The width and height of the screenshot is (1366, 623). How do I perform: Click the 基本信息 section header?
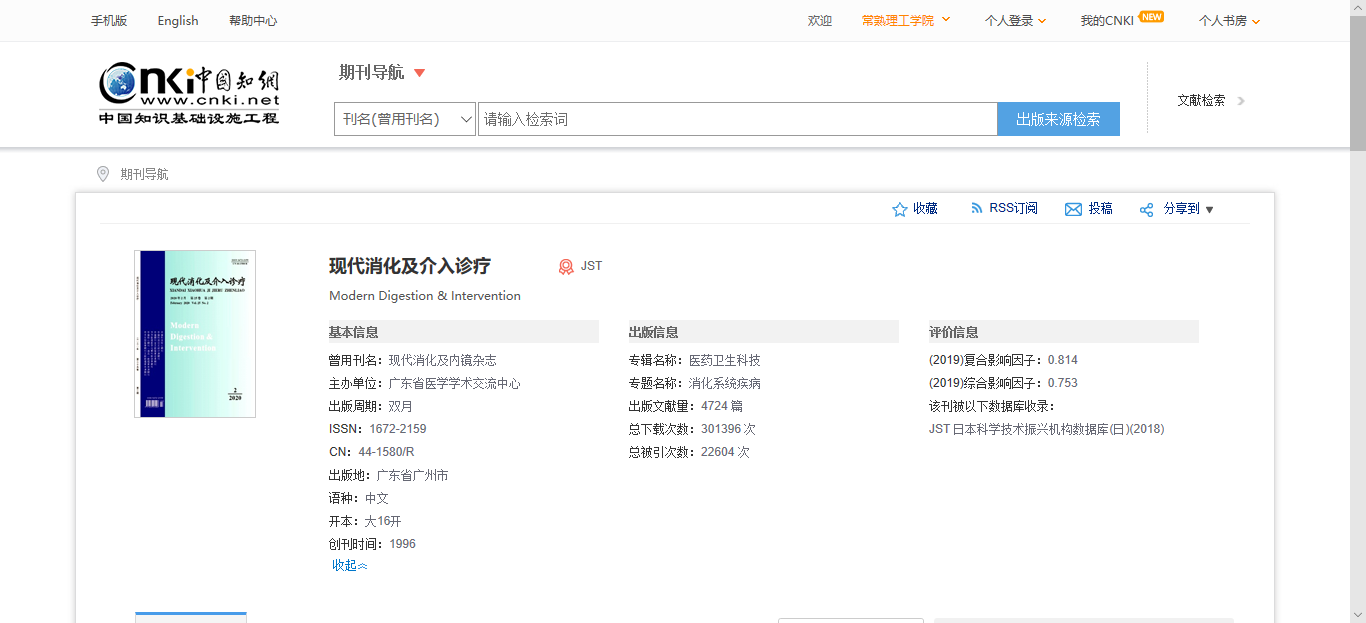tap(464, 332)
